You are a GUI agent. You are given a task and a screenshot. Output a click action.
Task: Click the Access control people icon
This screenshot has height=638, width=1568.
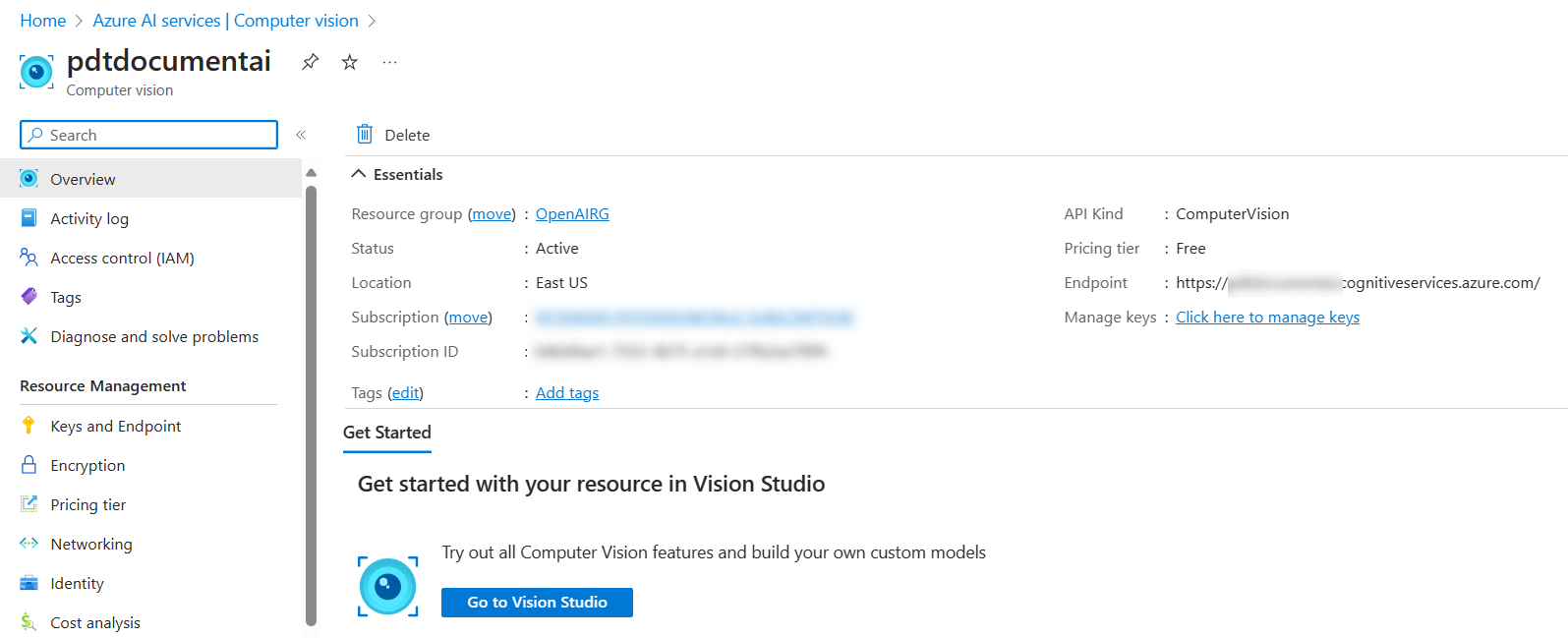(29, 258)
